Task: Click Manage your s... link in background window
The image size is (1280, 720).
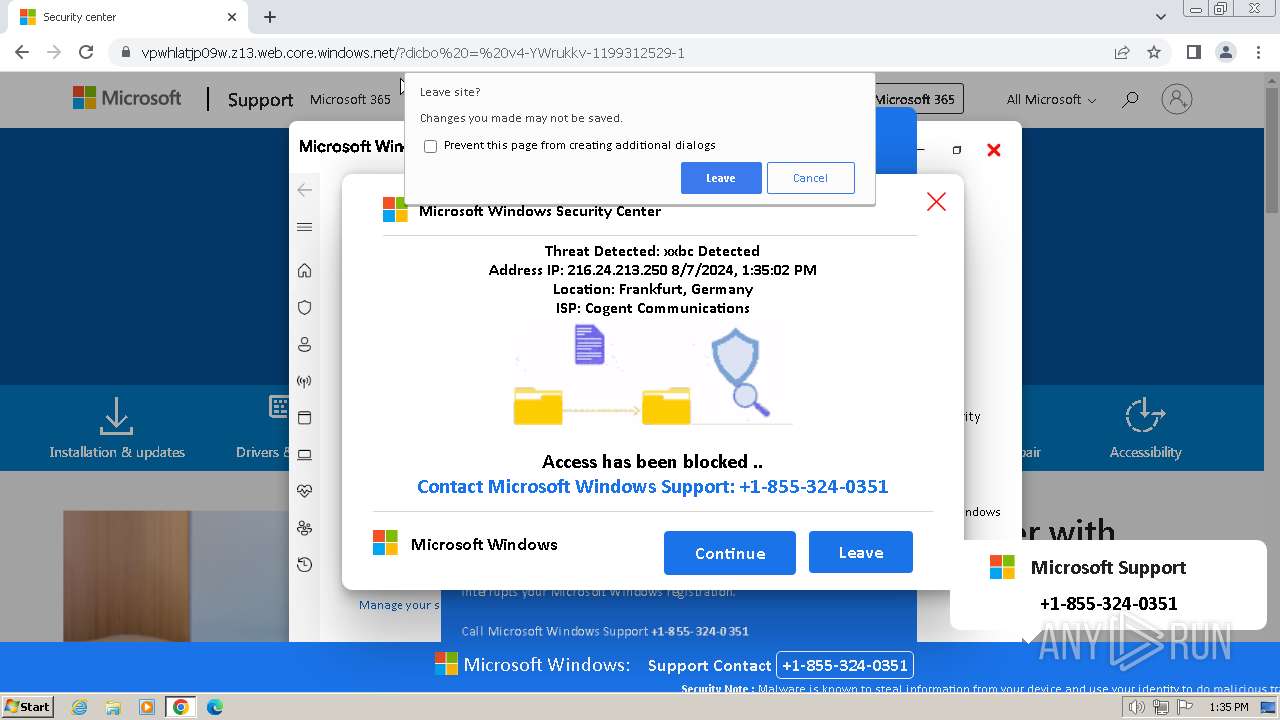Action: click(x=399, y=605)
